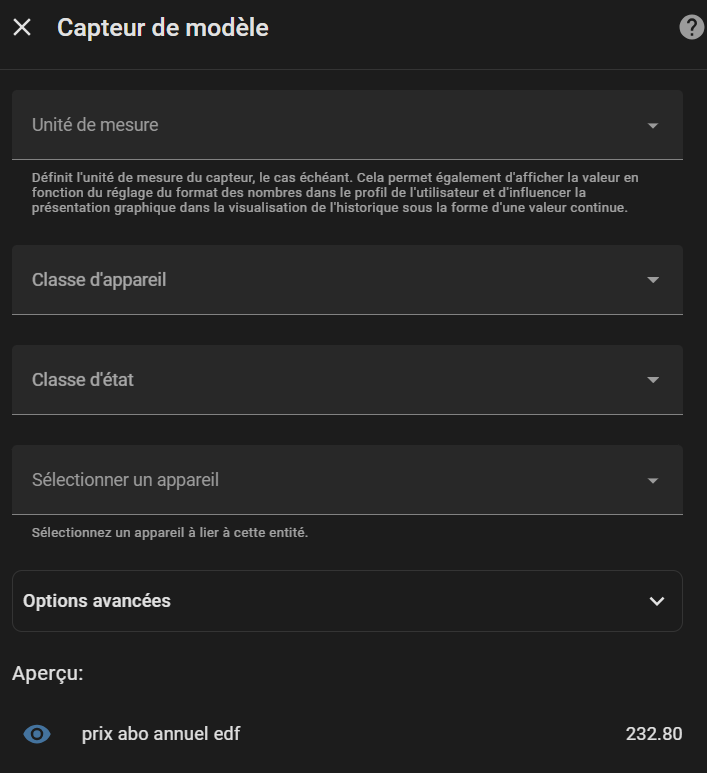Screen dimensions: 707x773
Task: Show device list via Sélectionner un appareil arrow
Action: (x=653, y=481)
